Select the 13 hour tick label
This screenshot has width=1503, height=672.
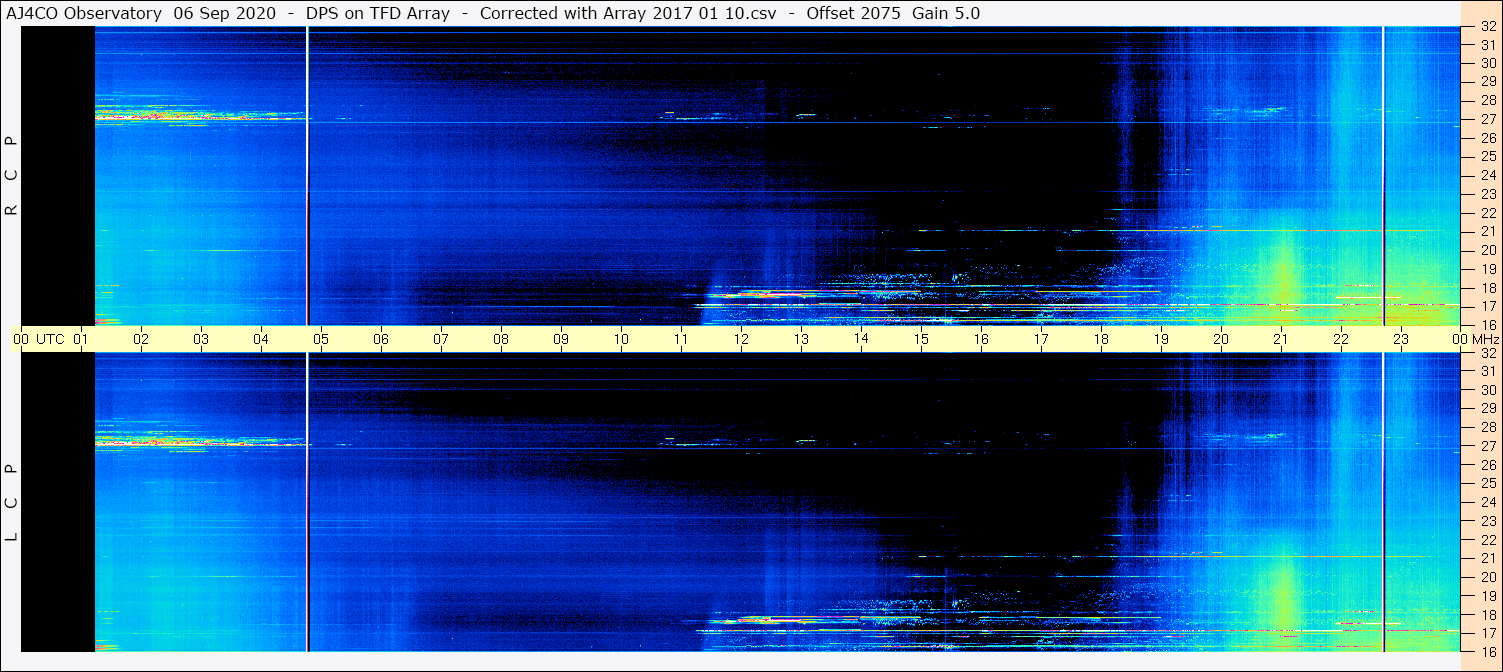point(801,339)
